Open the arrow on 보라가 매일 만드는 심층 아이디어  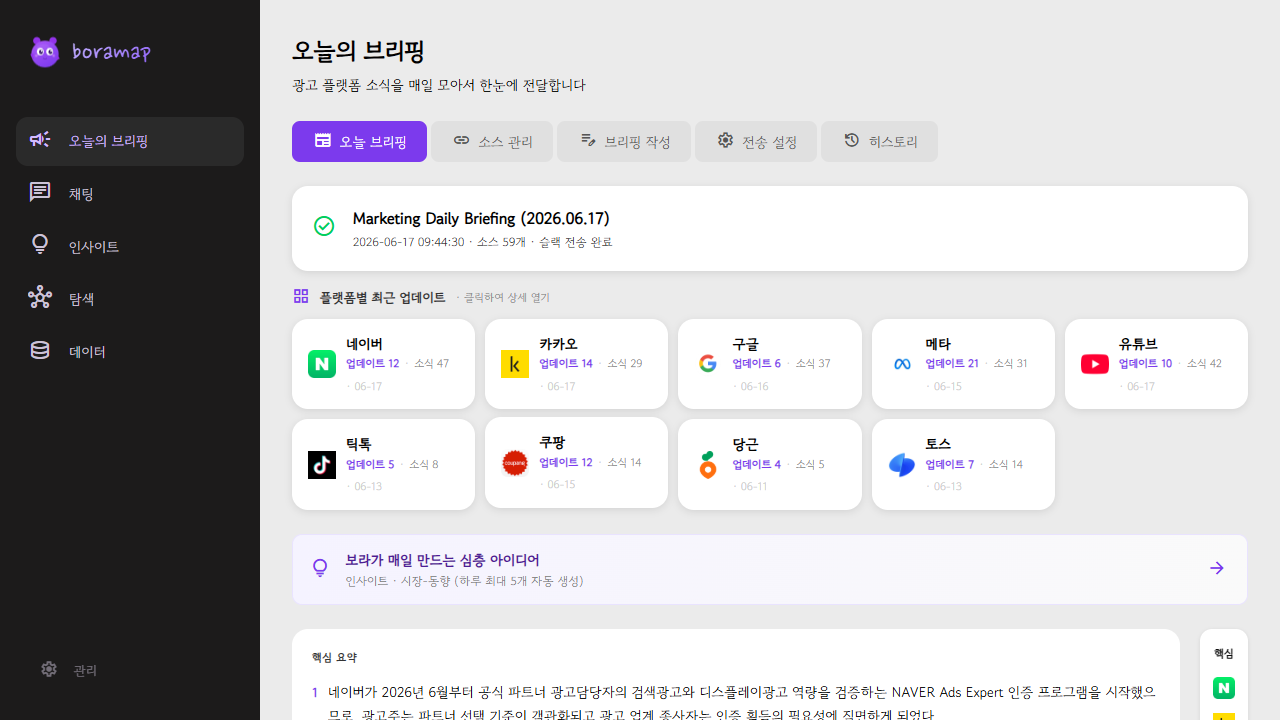pos(1217,568)
